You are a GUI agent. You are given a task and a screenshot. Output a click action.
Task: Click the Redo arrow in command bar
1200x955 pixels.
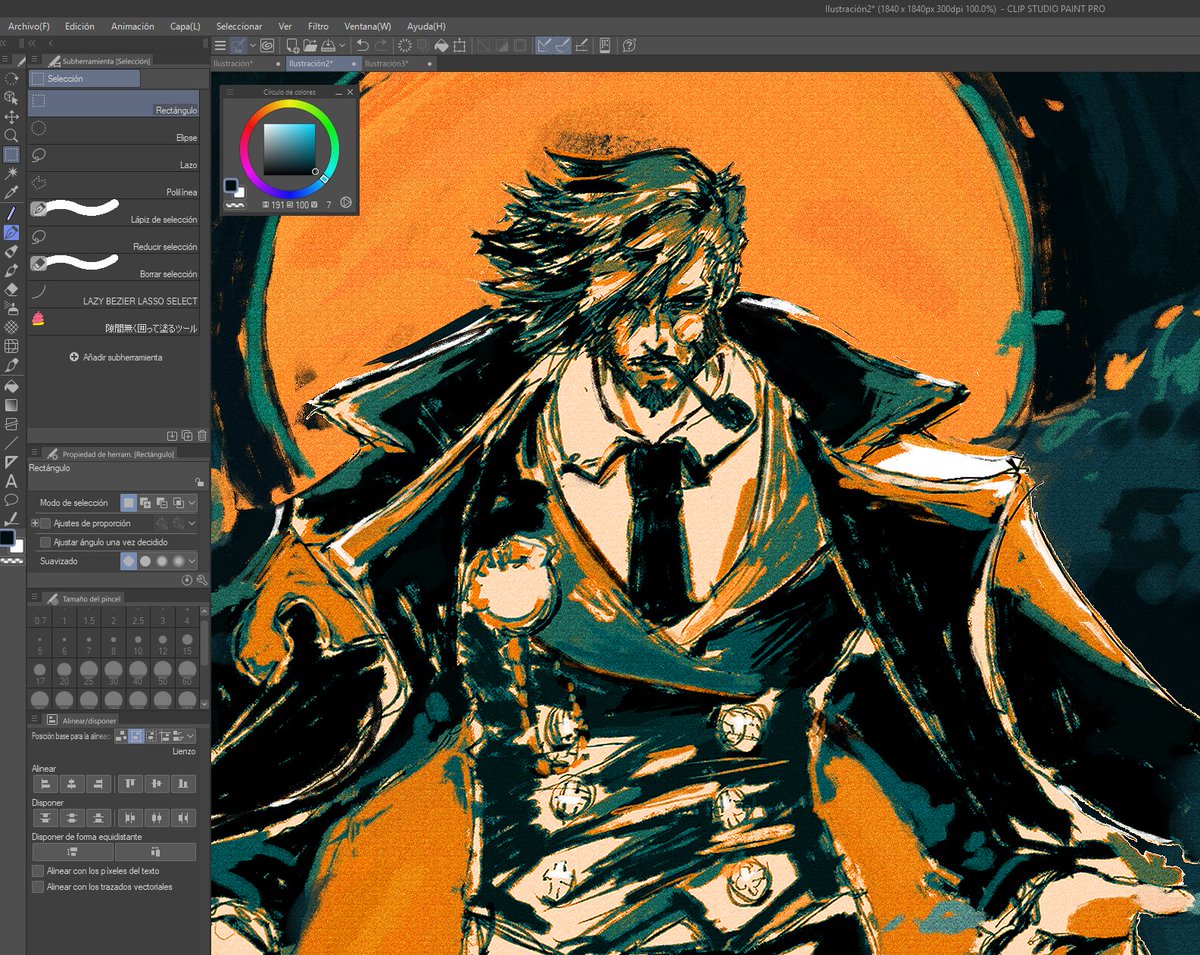380,45
